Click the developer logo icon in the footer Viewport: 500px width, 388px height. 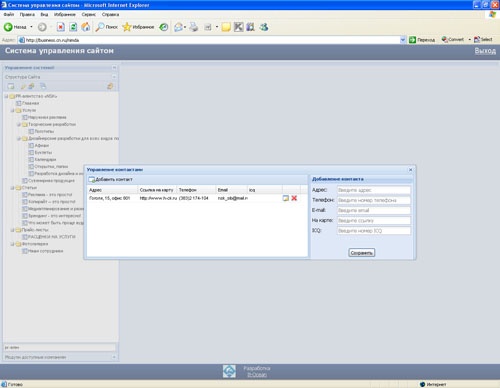pyautogui.click(x=229, y=371)
